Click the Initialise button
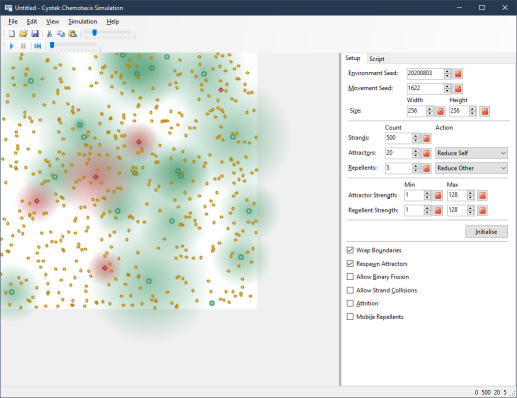 486,232
